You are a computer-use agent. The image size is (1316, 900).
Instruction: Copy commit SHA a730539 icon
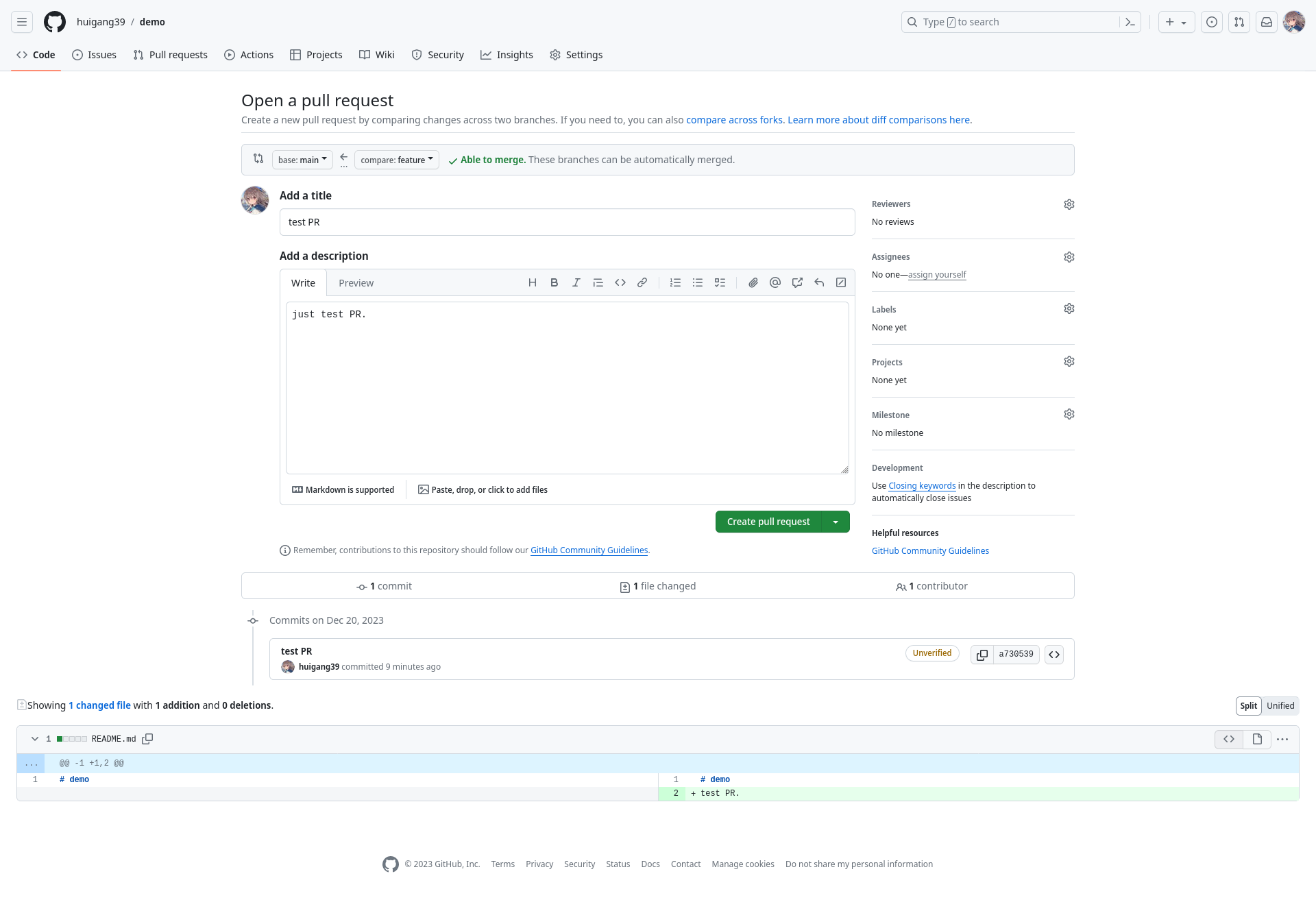click(982, 655)
